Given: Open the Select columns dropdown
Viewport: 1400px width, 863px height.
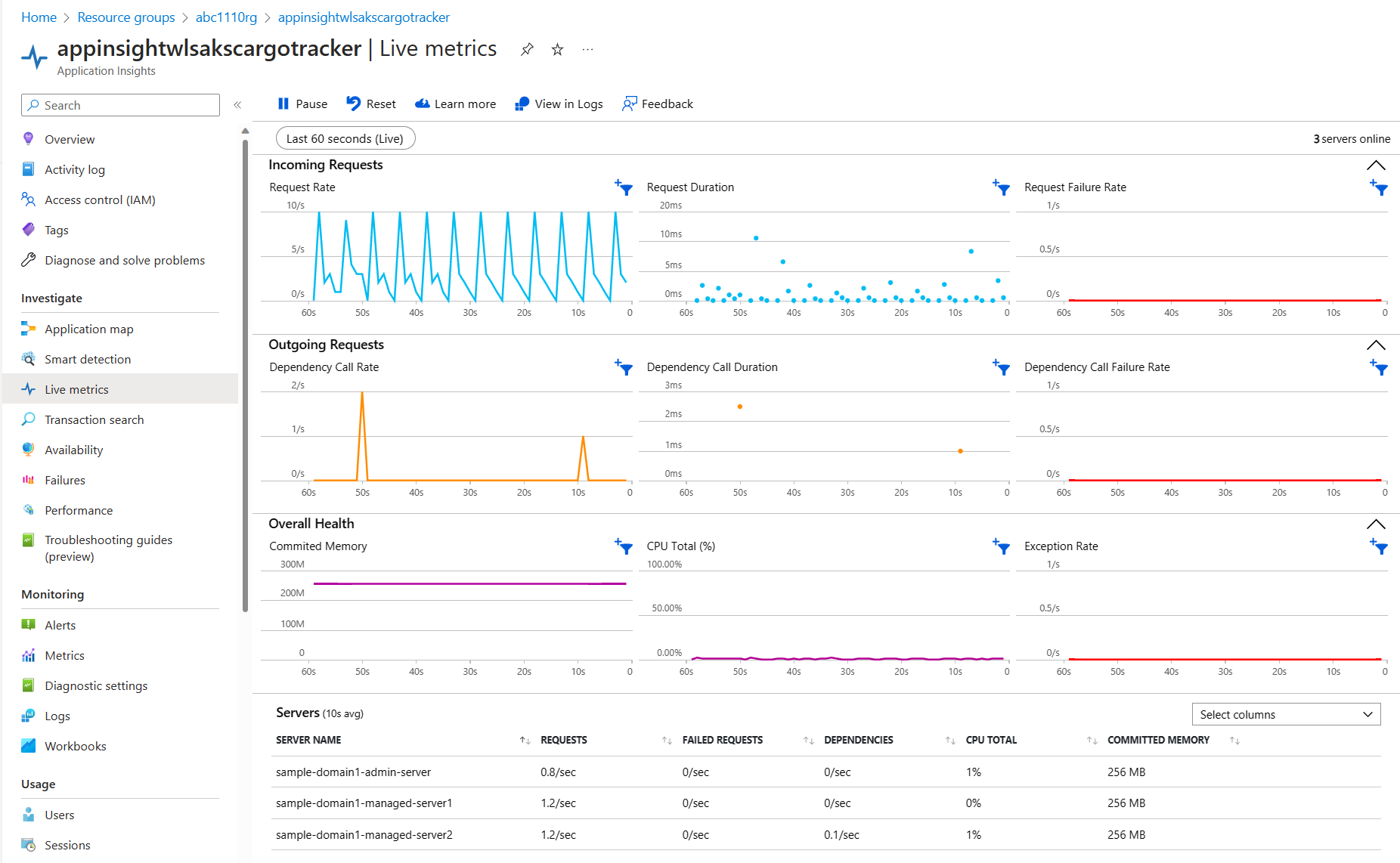Looking at the screenshot, I should [1286, 714].
